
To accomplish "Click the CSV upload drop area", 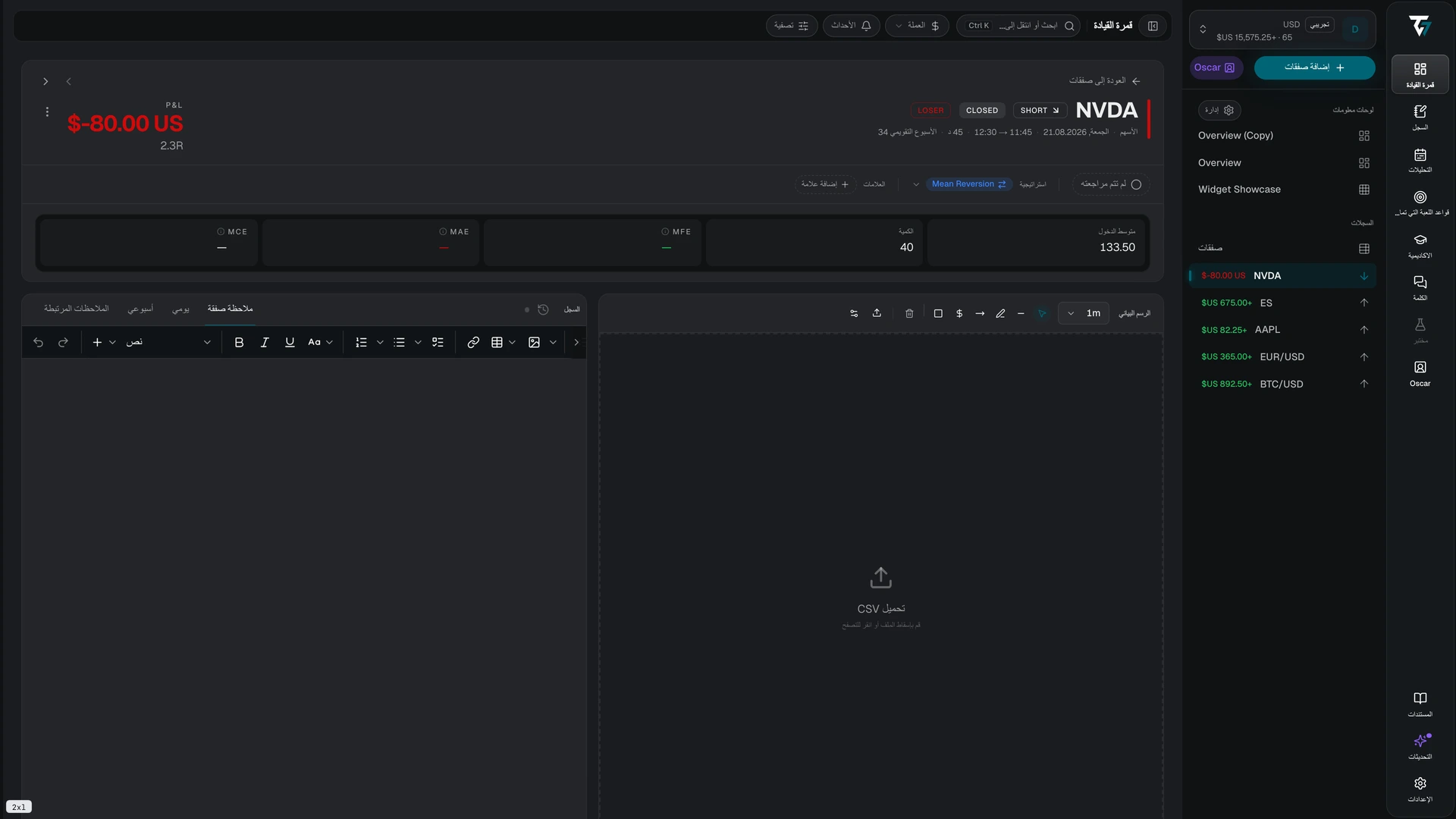I will point(880,576).
